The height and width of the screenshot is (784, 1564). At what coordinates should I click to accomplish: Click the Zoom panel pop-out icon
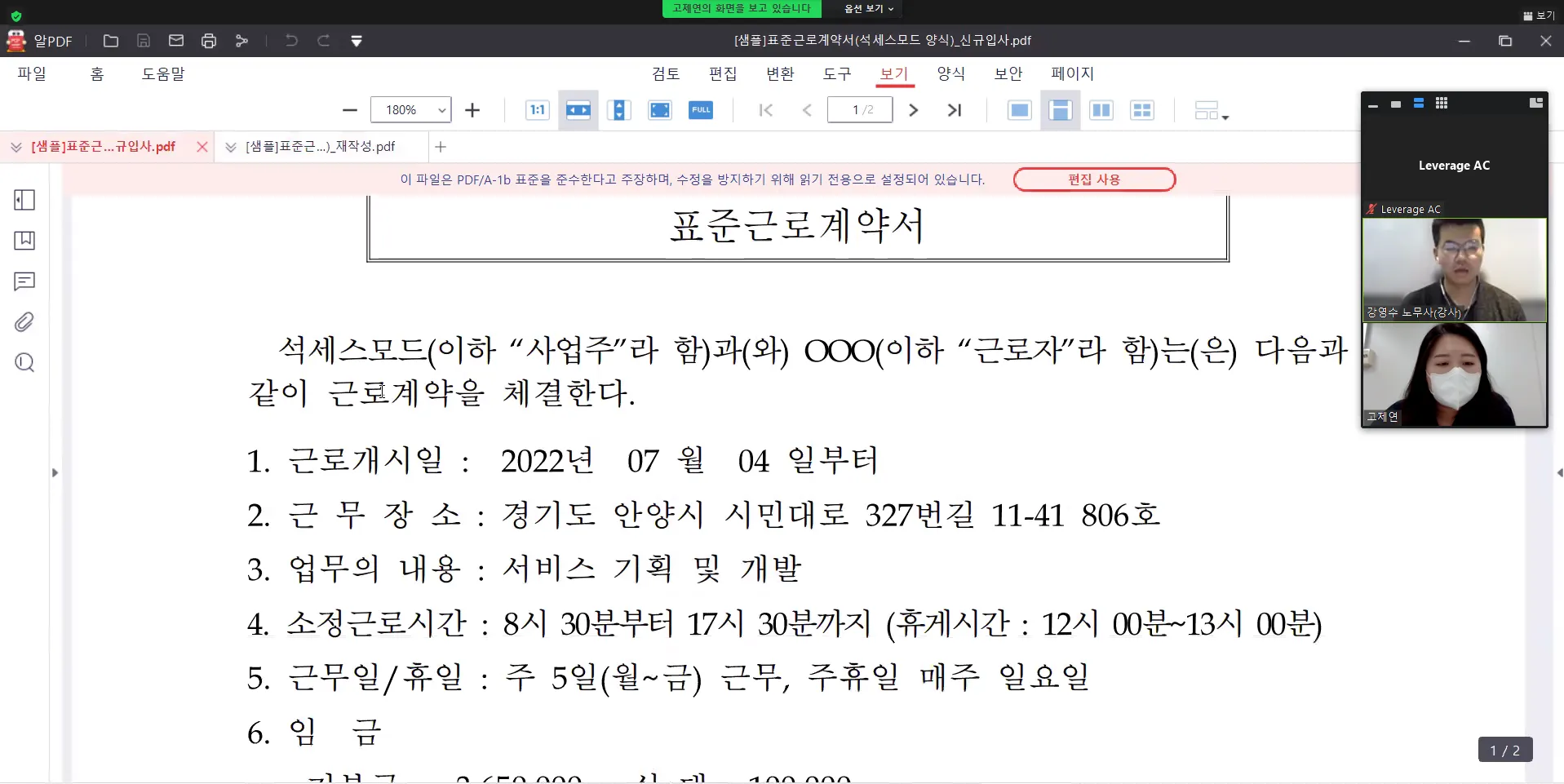[1536, 103]
